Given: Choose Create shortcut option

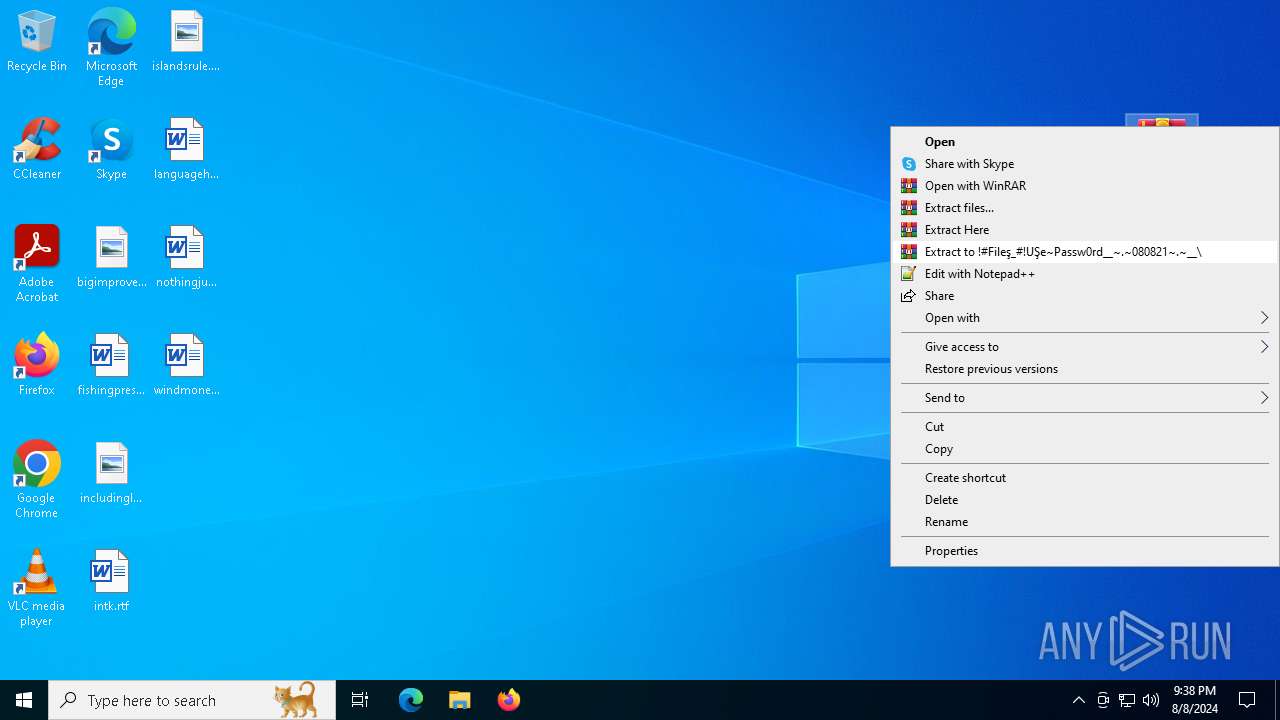Looking at the screenshot, I should tap(1085, 478).
